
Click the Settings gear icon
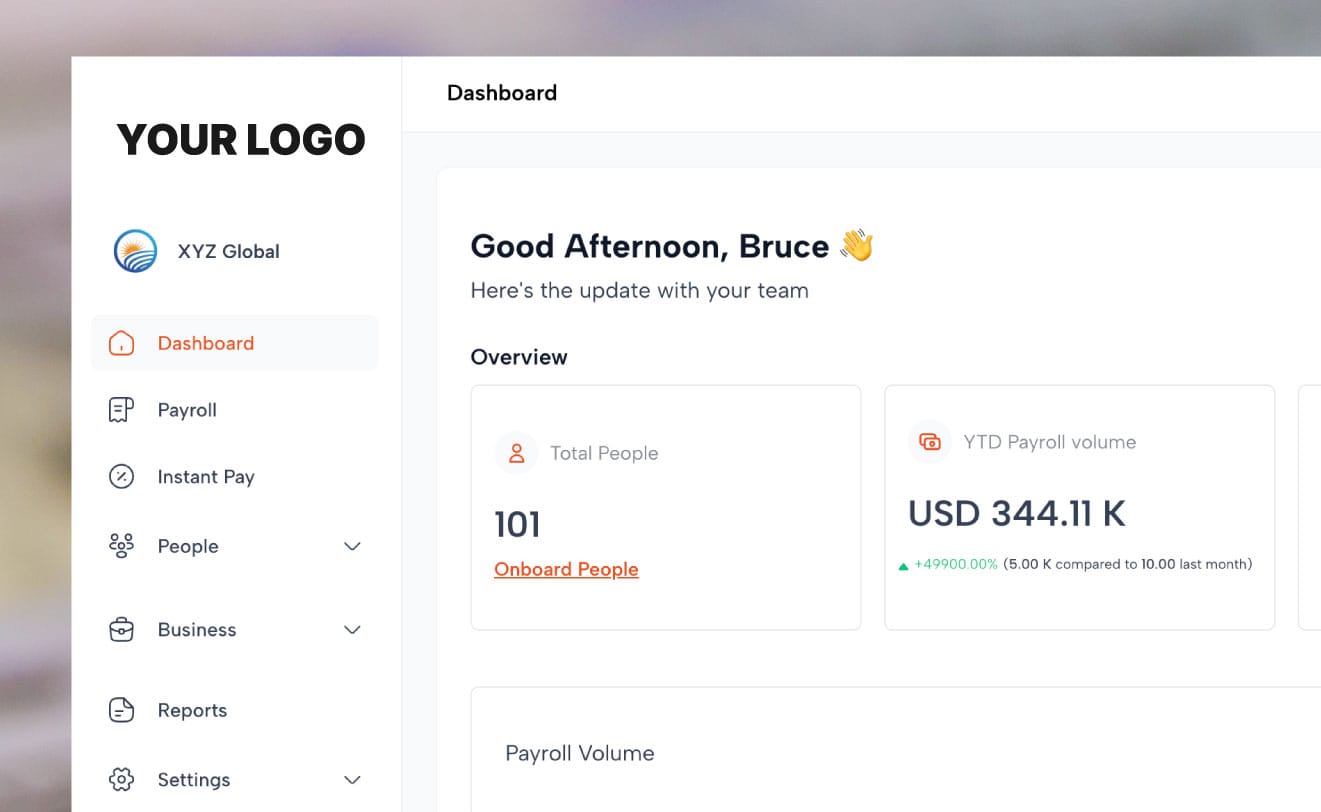pyautogui.click(x=120, y=779)
